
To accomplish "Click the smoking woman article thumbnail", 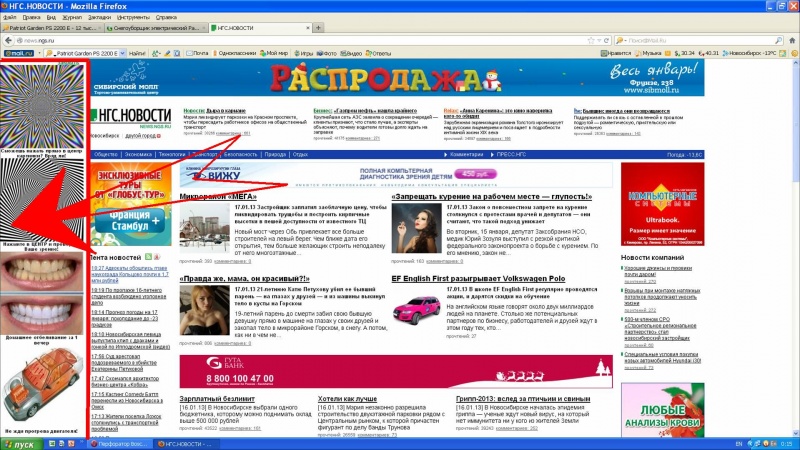I will 416,228.
